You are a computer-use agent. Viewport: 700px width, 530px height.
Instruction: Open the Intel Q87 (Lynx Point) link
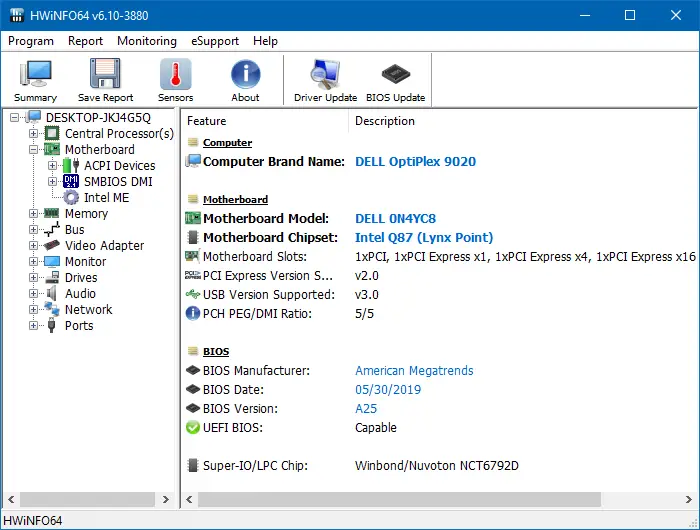pos(424,238)
